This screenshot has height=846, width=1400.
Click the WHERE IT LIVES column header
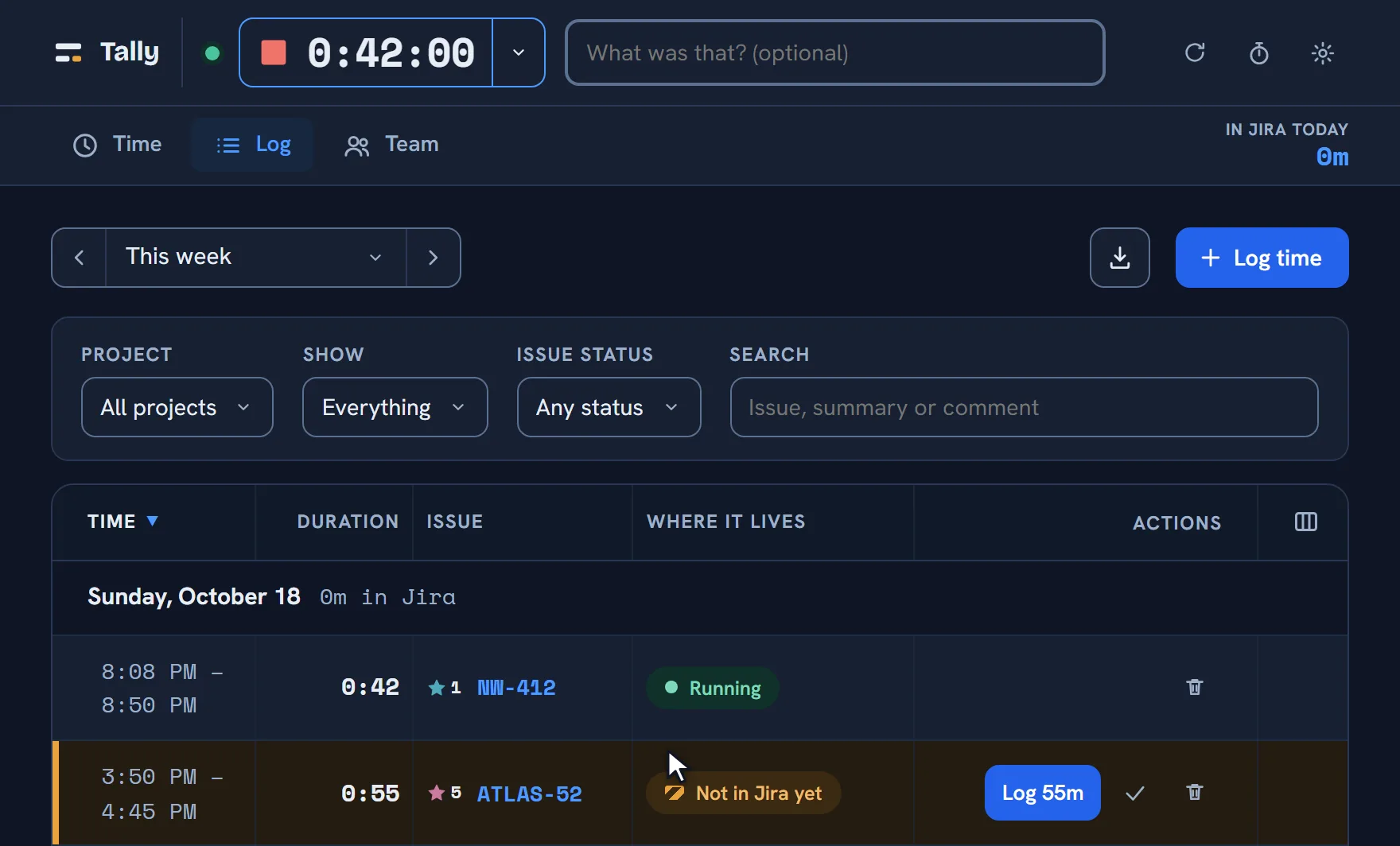[725, 522]
